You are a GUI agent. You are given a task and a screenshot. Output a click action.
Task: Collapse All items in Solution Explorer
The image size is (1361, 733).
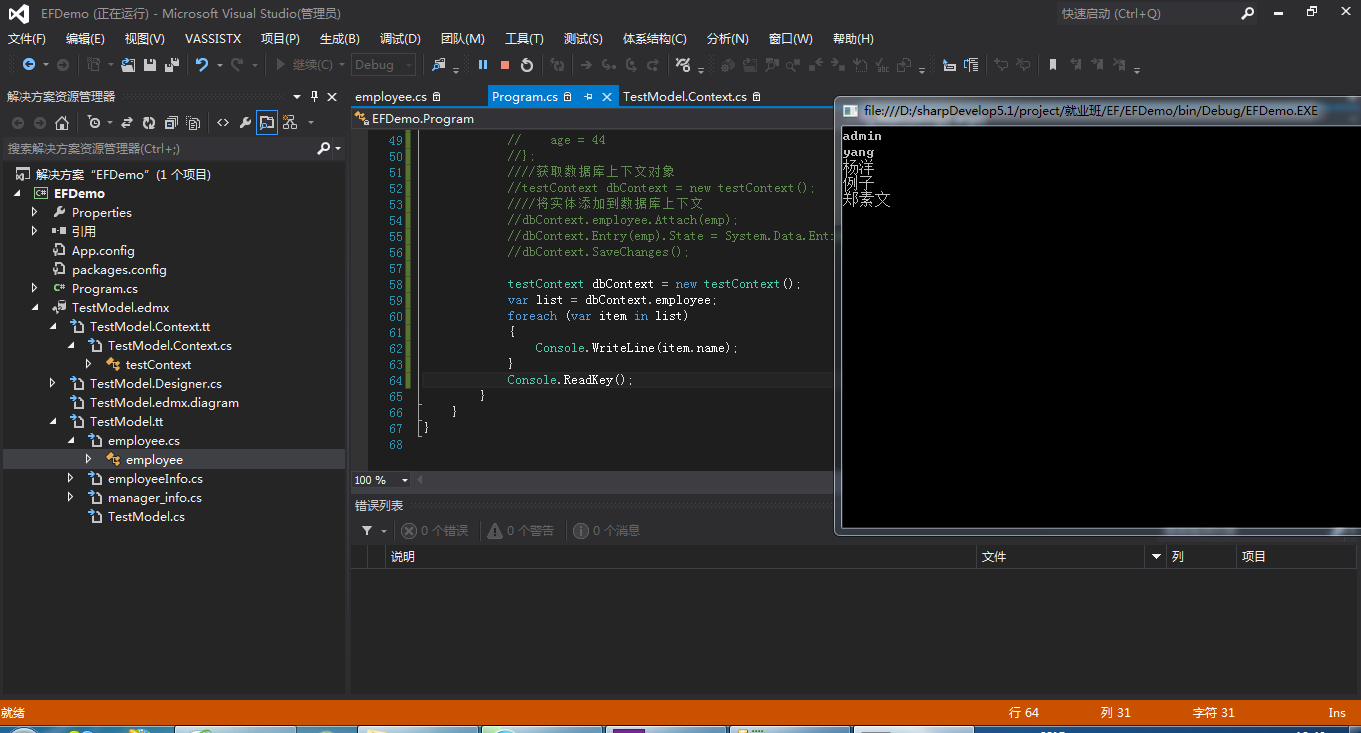(x=171, y=122)
